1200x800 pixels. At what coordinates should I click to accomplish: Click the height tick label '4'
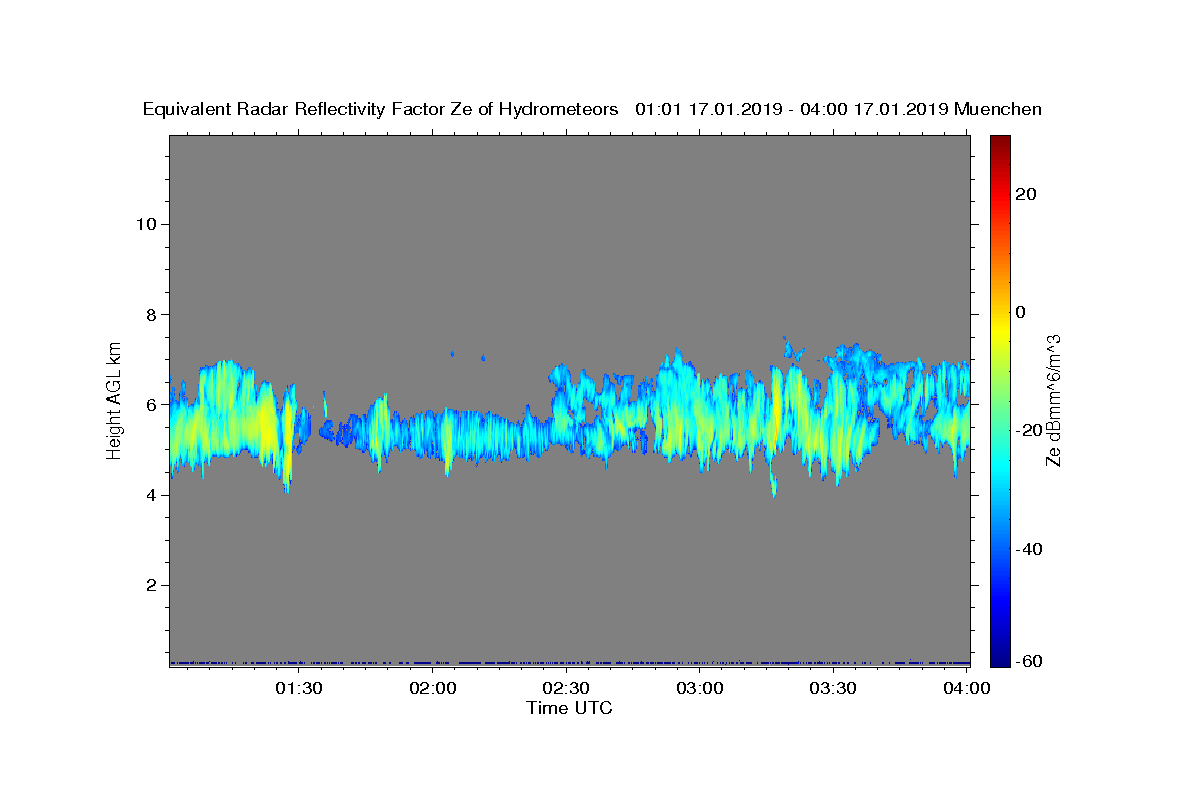(x=150, y=495)
